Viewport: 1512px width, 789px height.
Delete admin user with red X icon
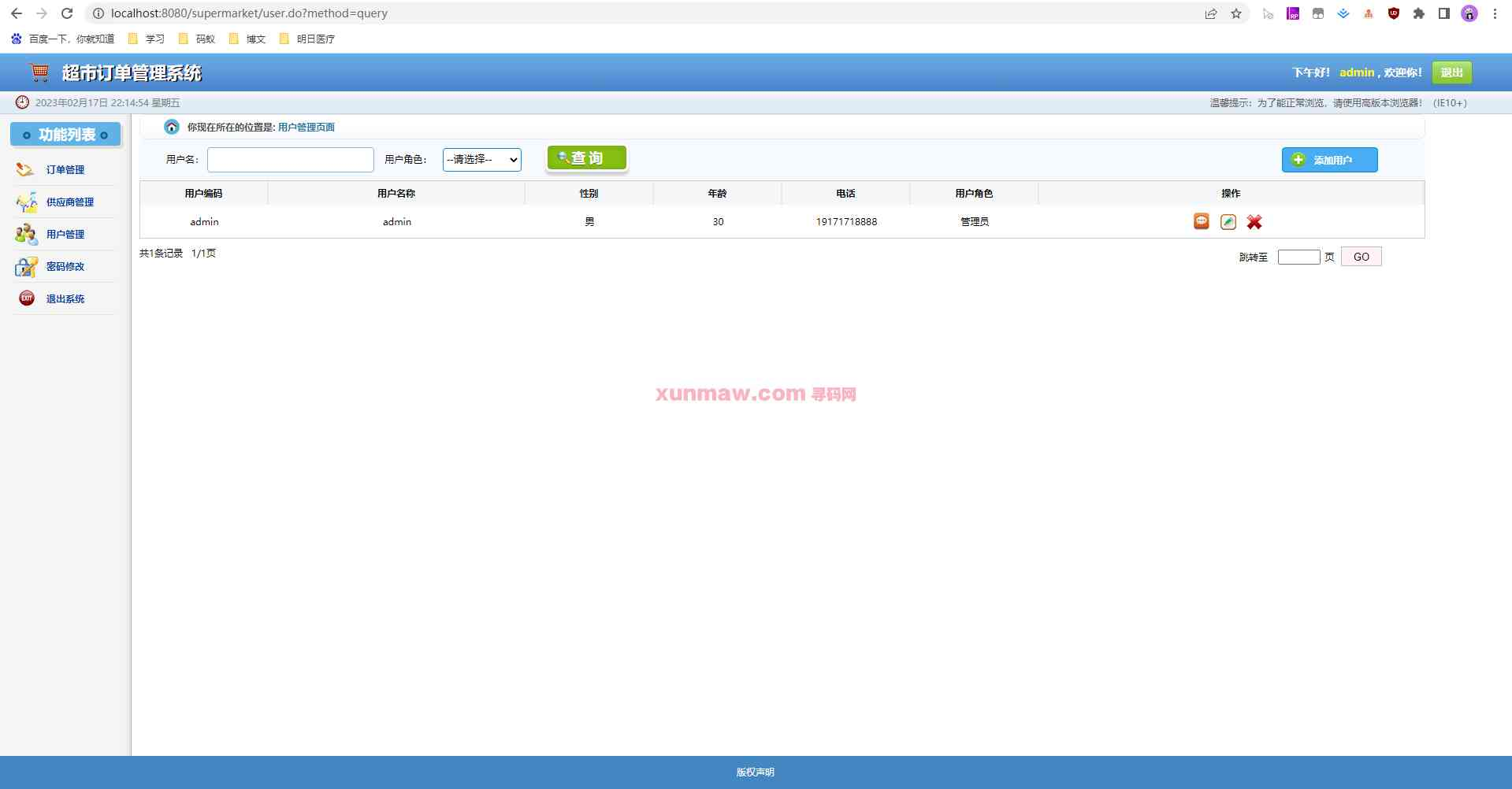1254,222
